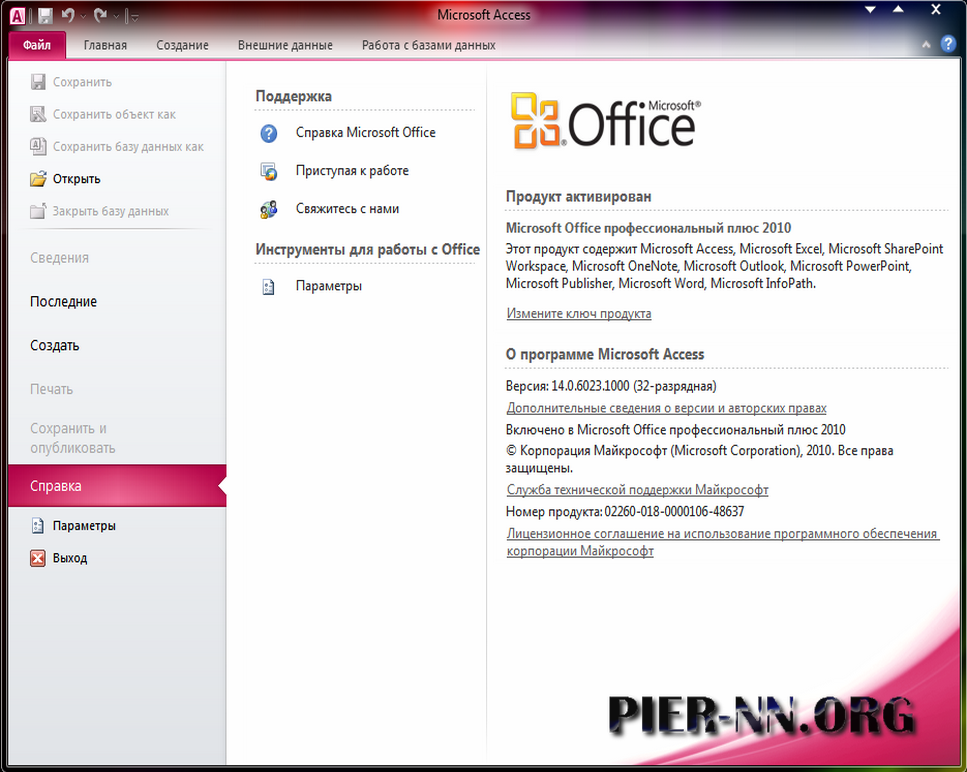Select the highlighted Справка section
967x772 pixels.
click(117, 486)
